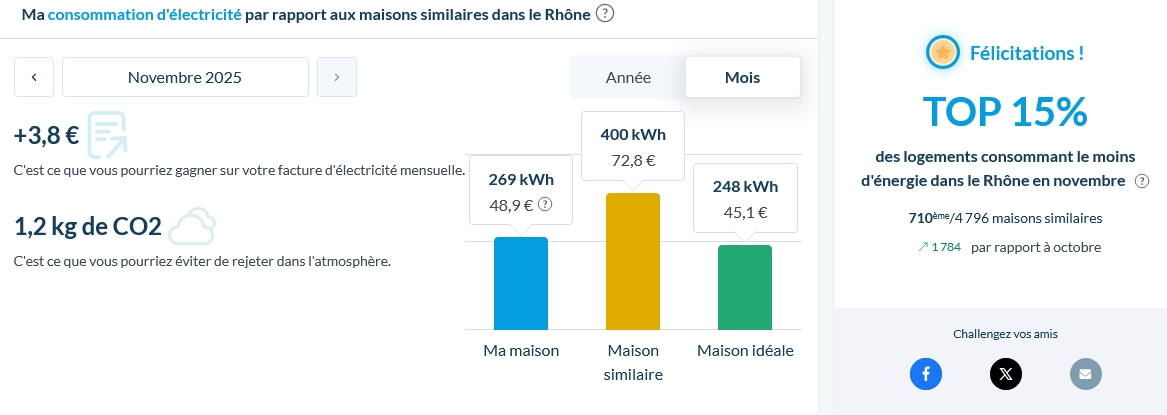Share on Facebook
This screenshot has width=1167, height=415.
point(926,374)
